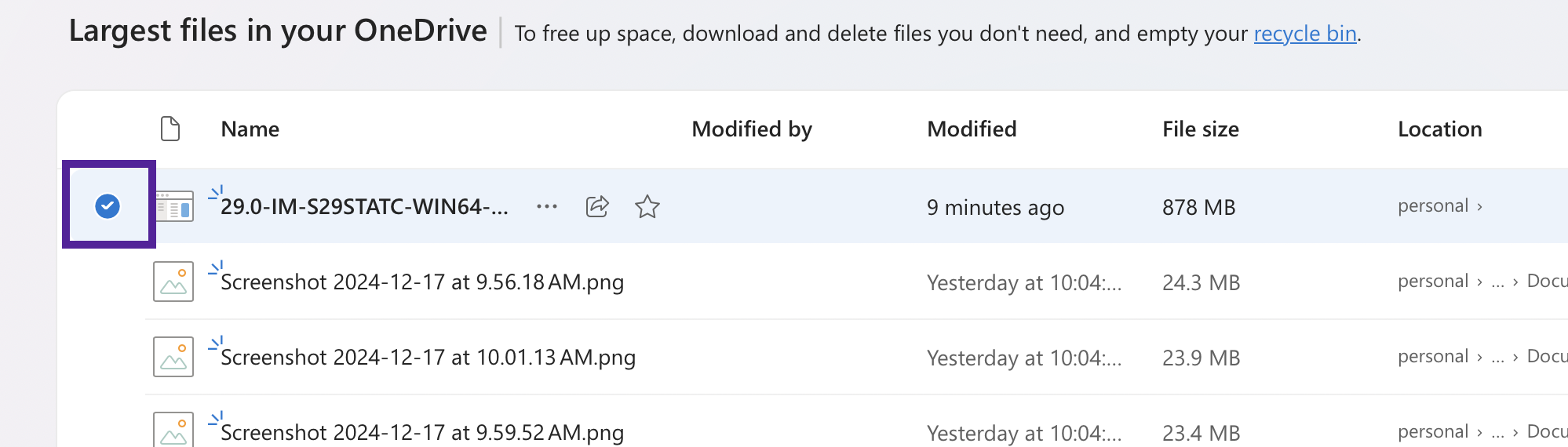Go to personal location of 878 MB file

1433,205
